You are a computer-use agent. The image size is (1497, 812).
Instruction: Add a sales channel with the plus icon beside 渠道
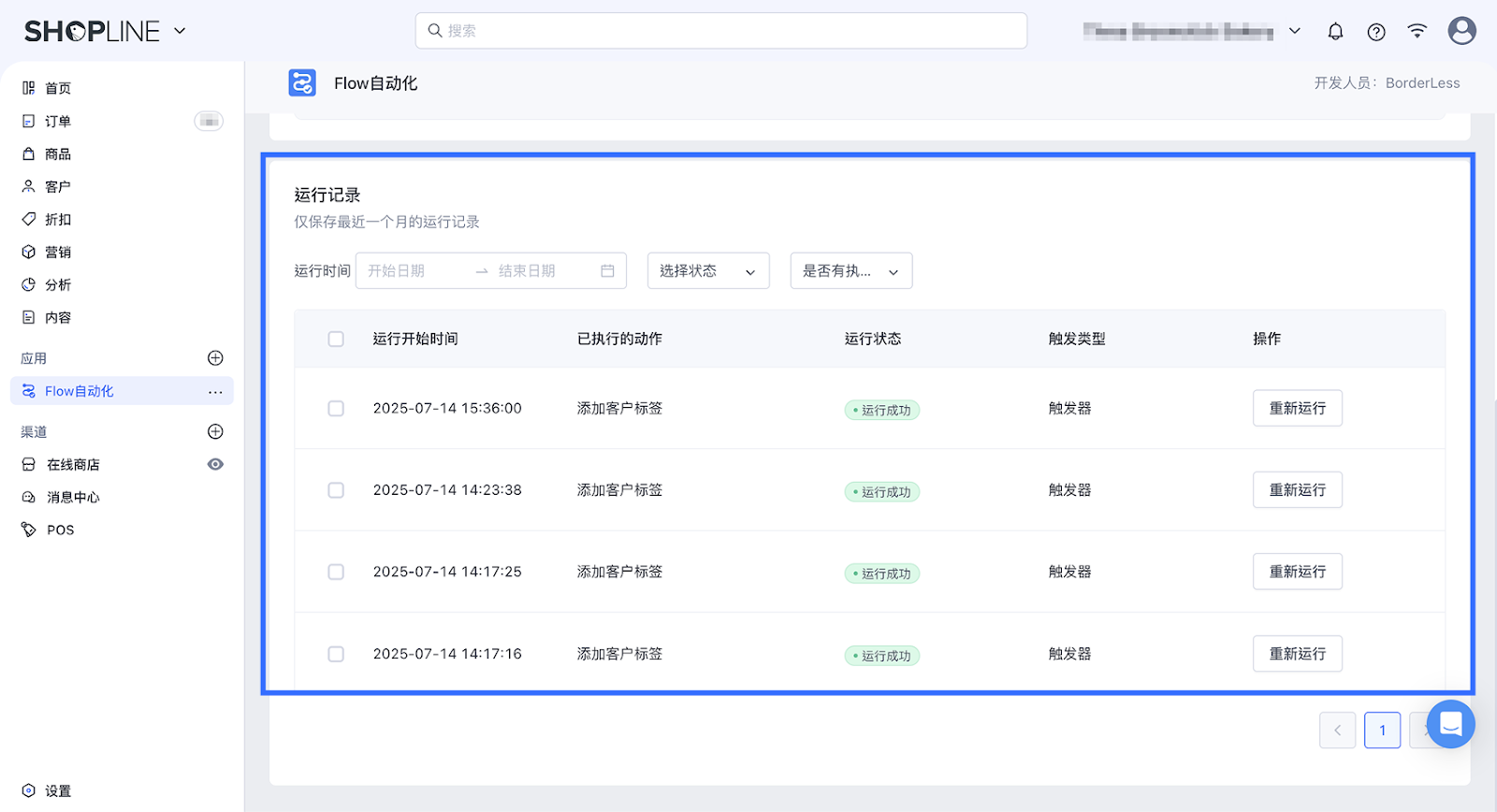(215, 431)
